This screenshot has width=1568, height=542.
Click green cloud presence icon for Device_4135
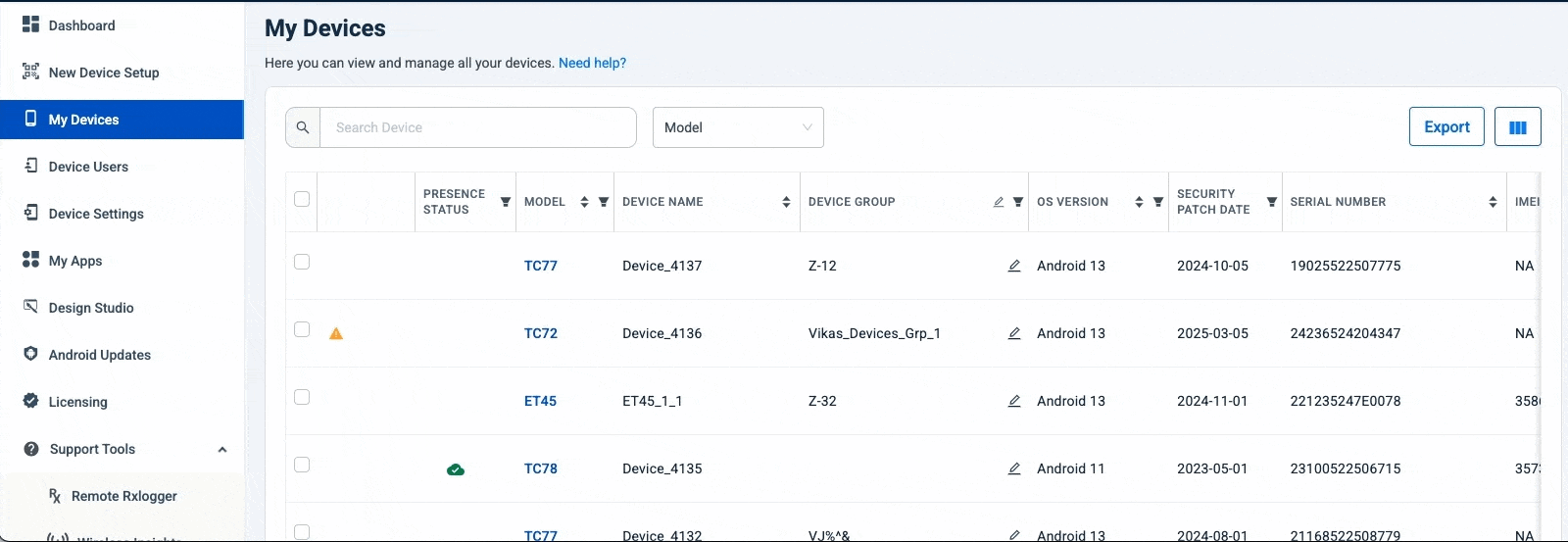point(456,469)
